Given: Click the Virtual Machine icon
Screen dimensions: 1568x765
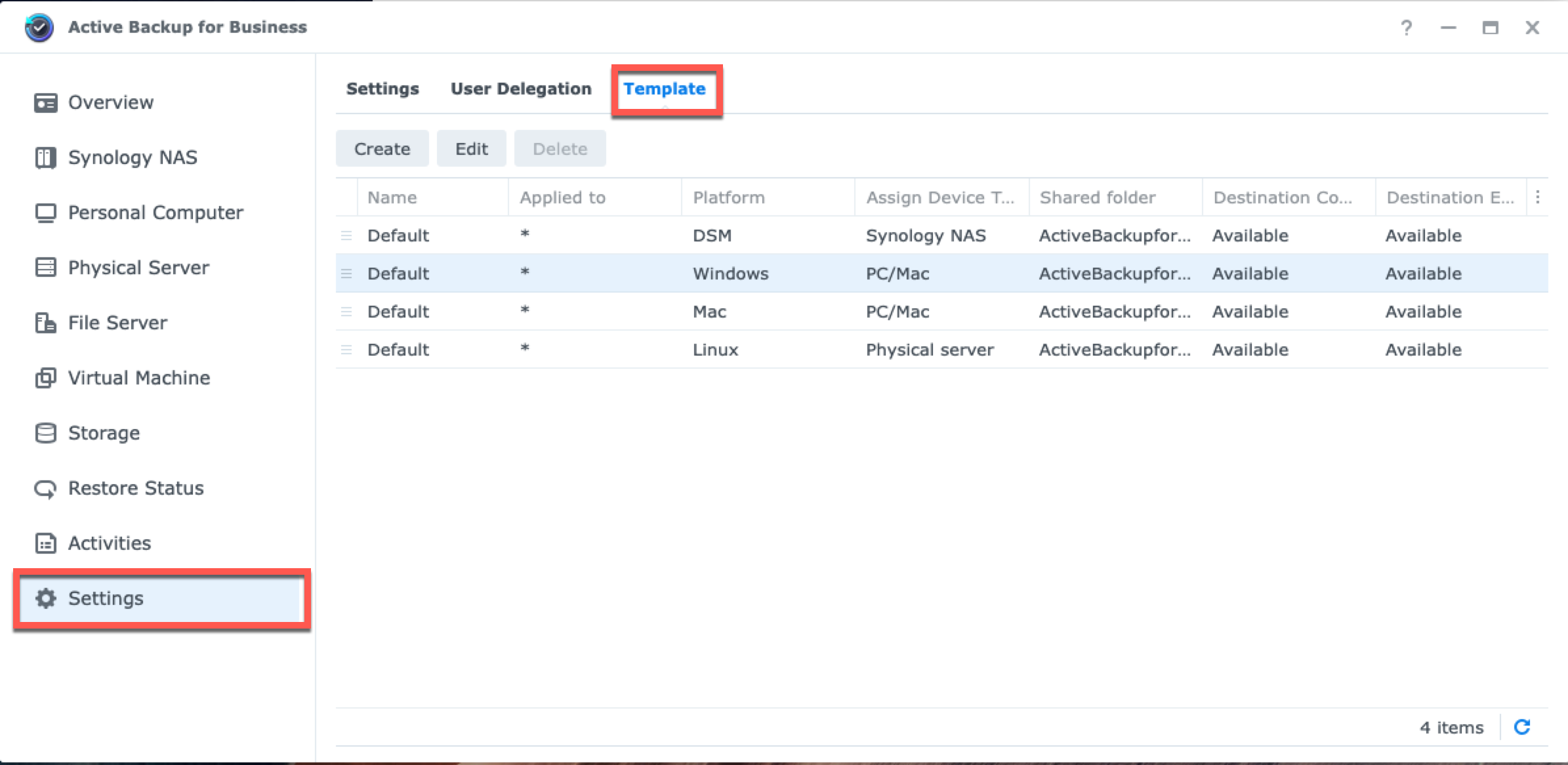Looking at the screenshot, I should tap(45, 378).
